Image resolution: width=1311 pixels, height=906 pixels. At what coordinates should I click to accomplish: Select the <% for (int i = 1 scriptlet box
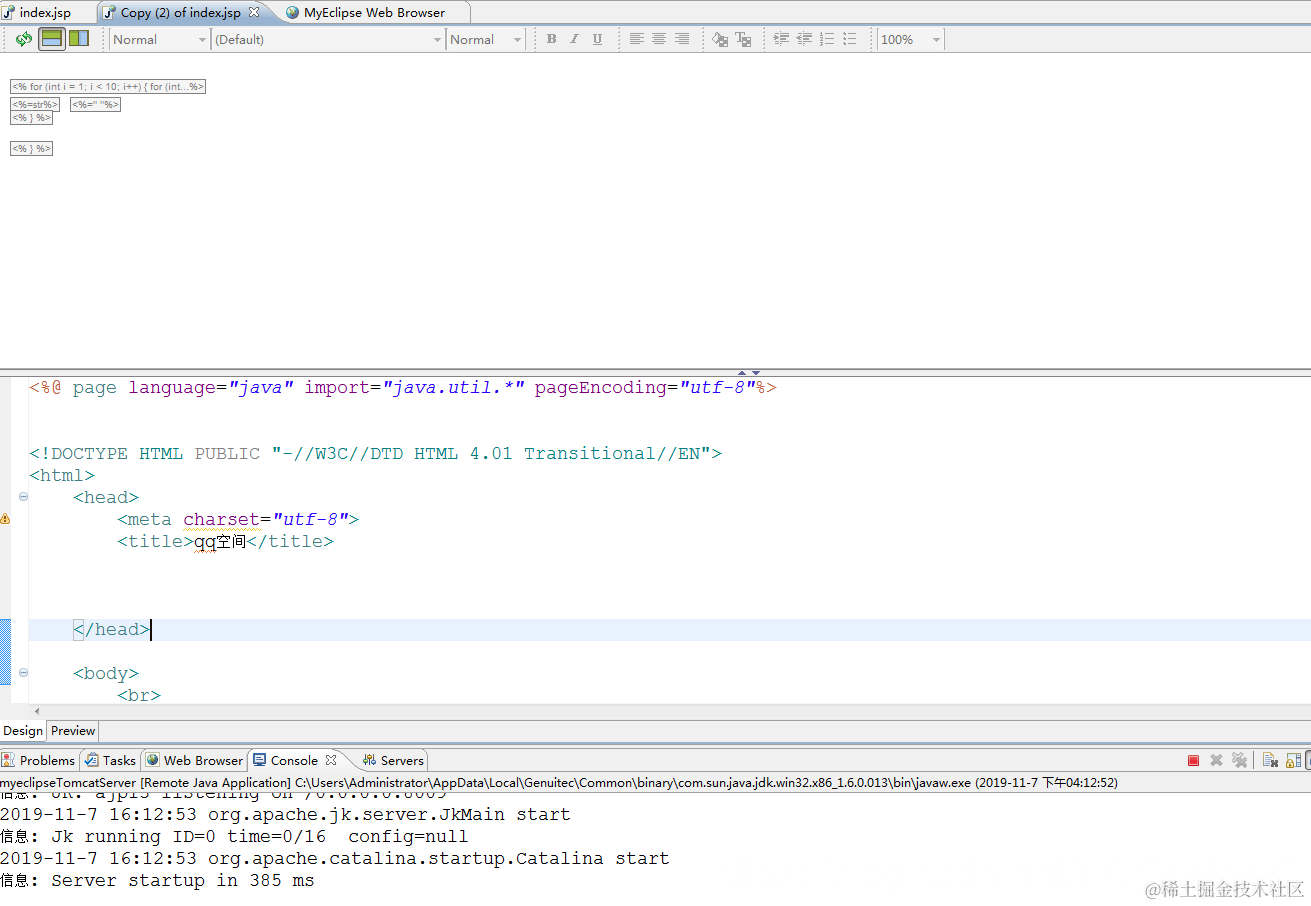pyautogui.click(x=108, y=87)
